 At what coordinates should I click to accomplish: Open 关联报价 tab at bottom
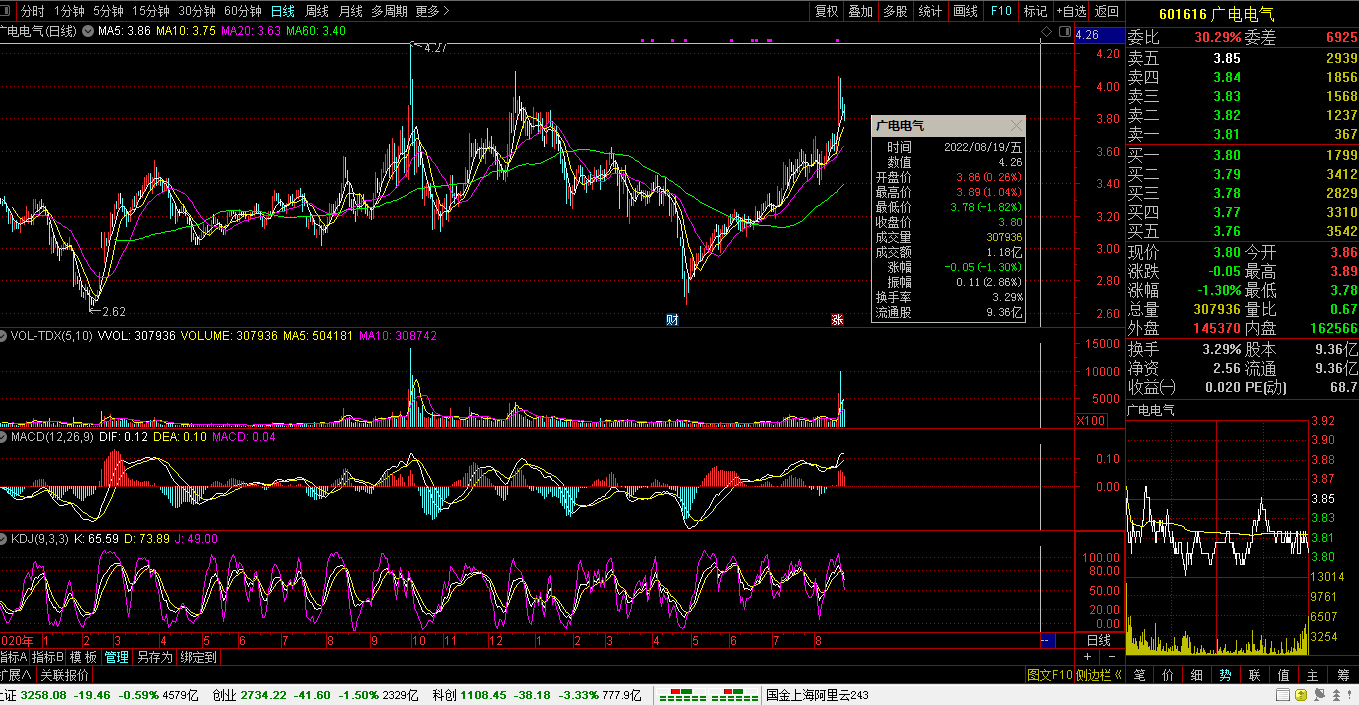click(x=64, y=675)
